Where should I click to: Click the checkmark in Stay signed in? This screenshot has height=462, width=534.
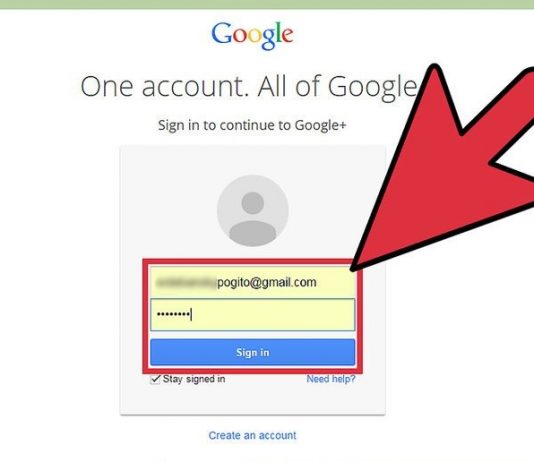tap(155, 379)
